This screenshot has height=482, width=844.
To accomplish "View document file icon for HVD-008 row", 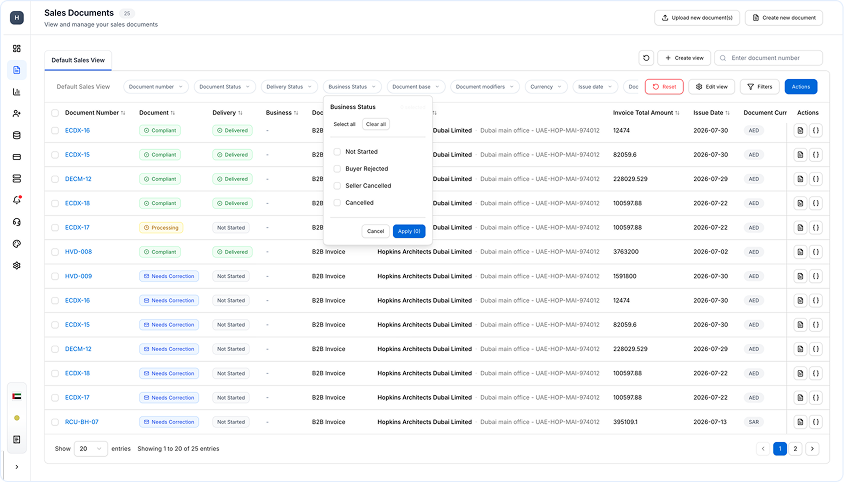I will point(800,252).
